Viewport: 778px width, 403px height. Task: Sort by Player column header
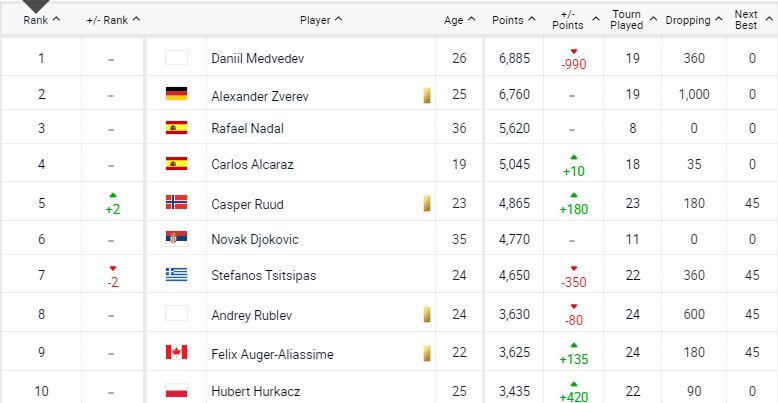point(321,19)
